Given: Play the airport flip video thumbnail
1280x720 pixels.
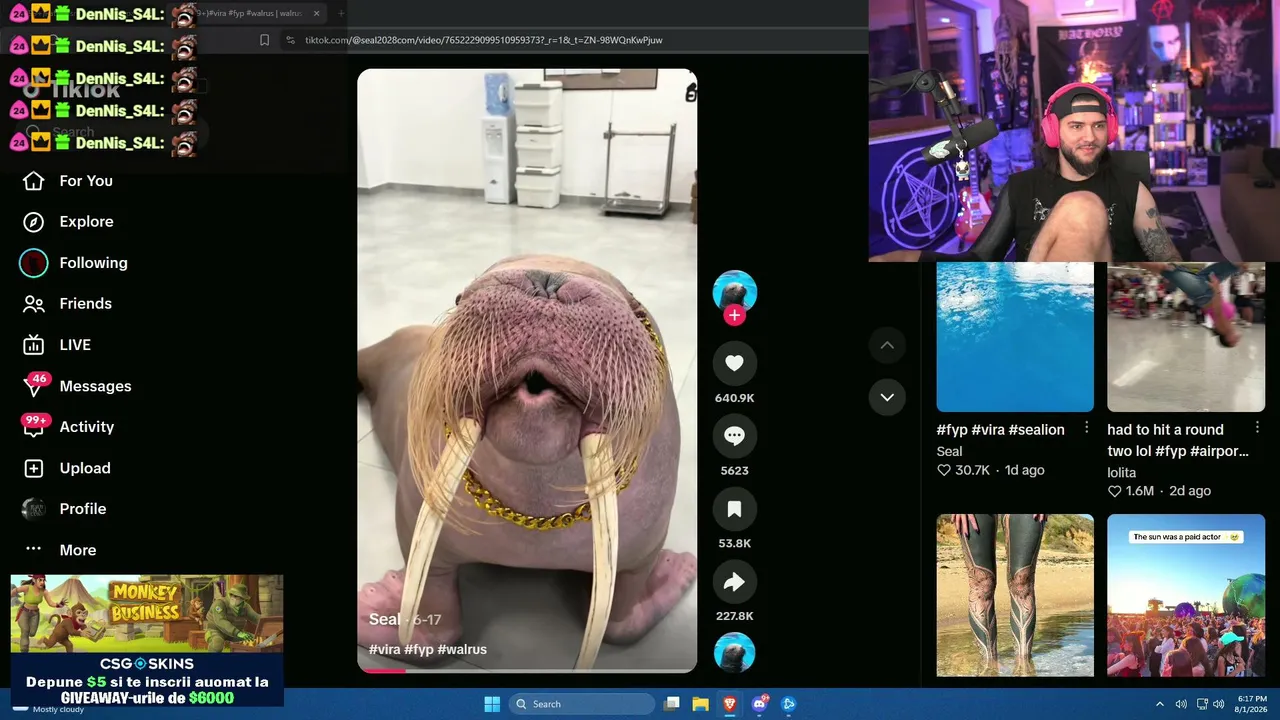Looking at the screenshot, I should 1186,337.
